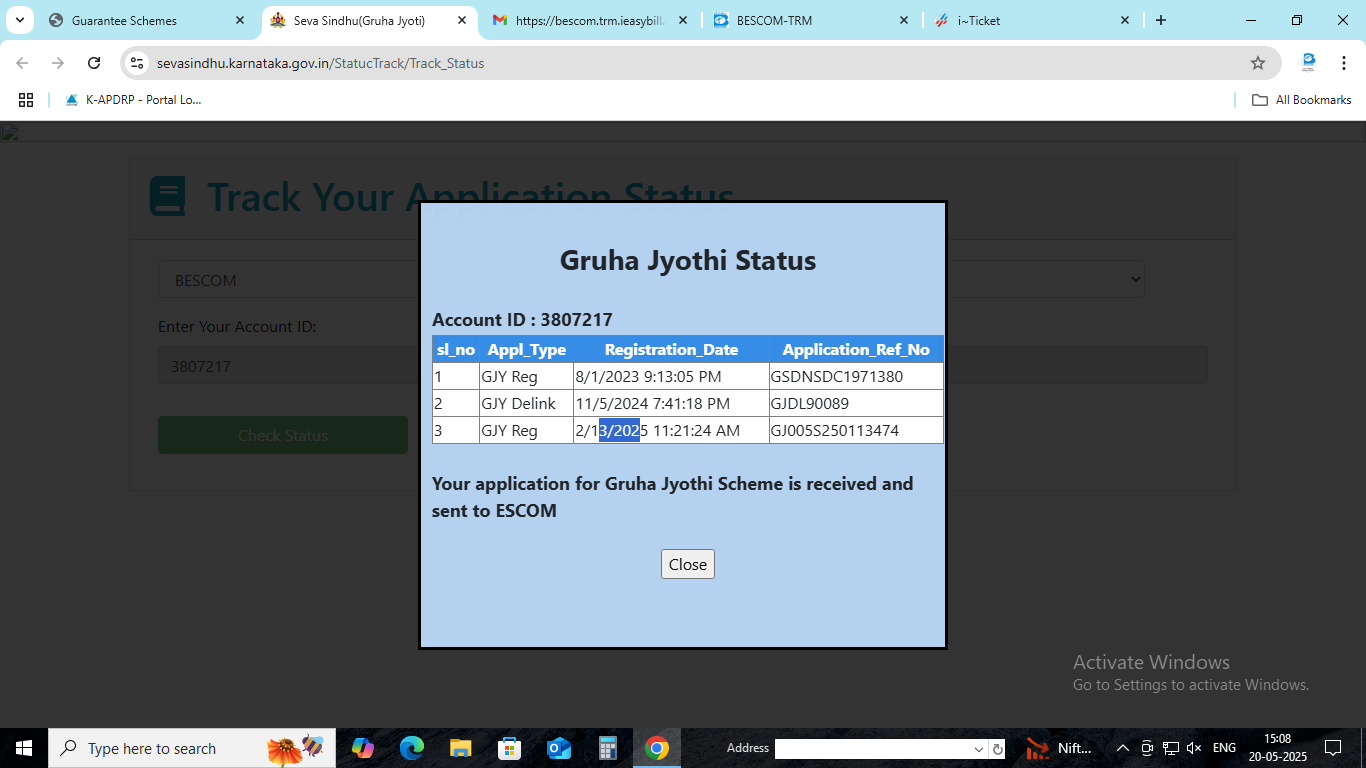
Task: Open the Nifty stock widget on taskbar
Action: pyautogui.click(x=1060, y=748)
